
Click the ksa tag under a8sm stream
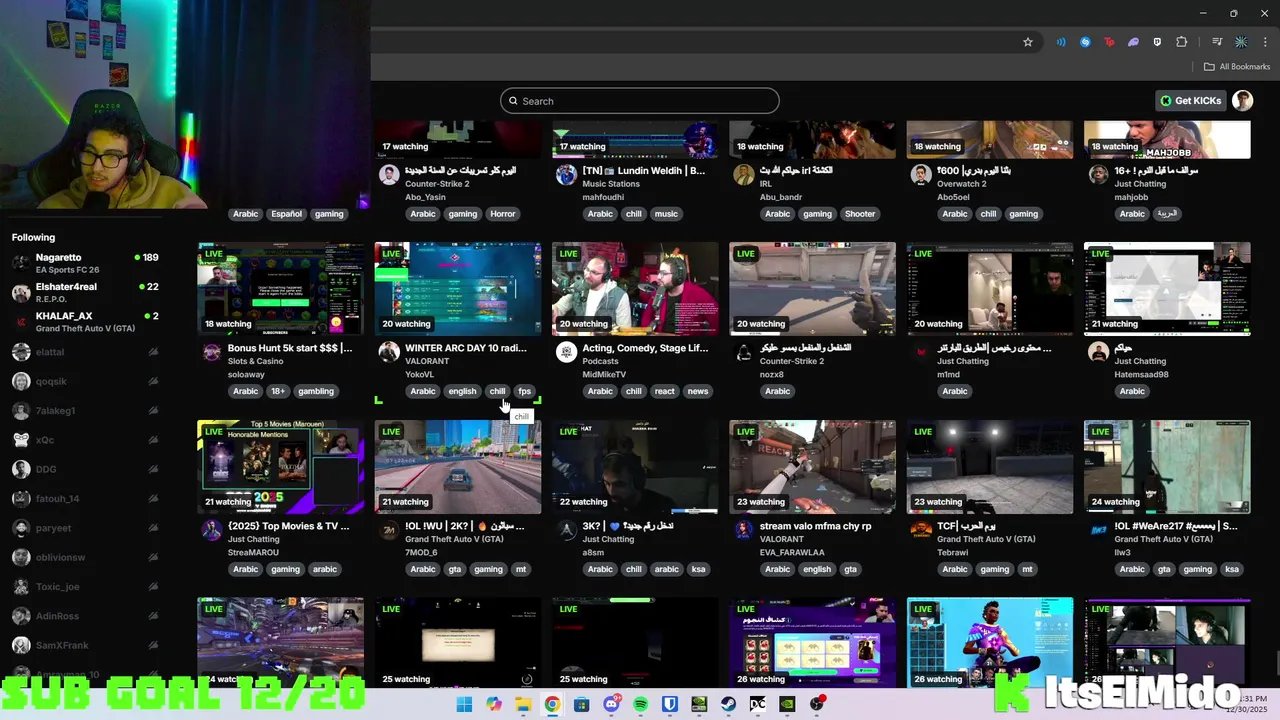coord(698,569)
